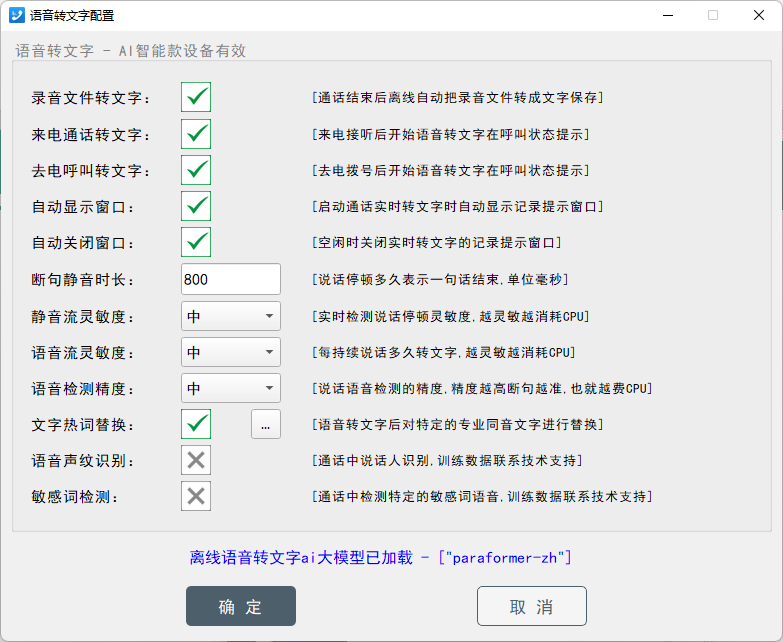
Task: Click the 取消 button
Action: click(x=532, y=606)
